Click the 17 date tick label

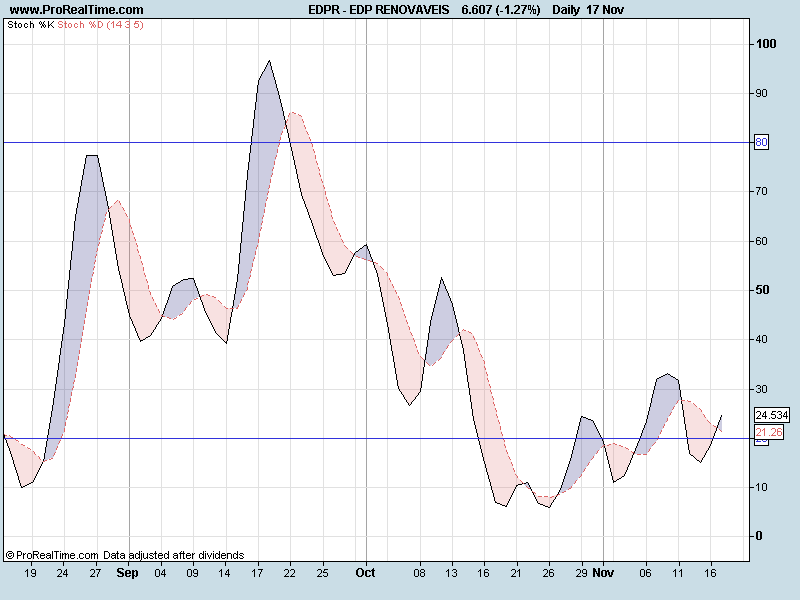click(x=257, y=573)
